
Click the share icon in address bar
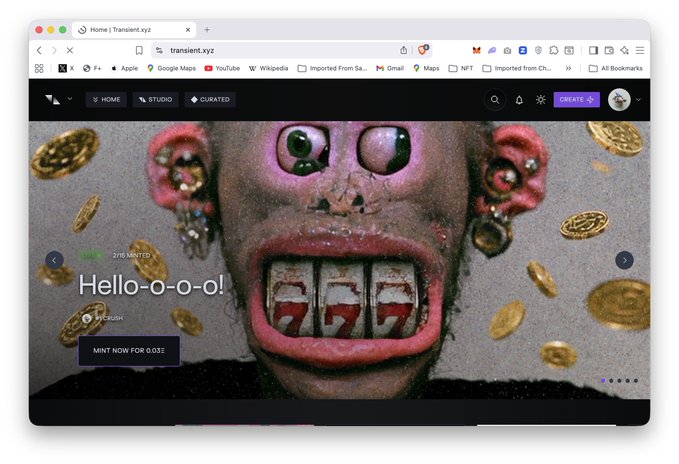tap(404, 50)
